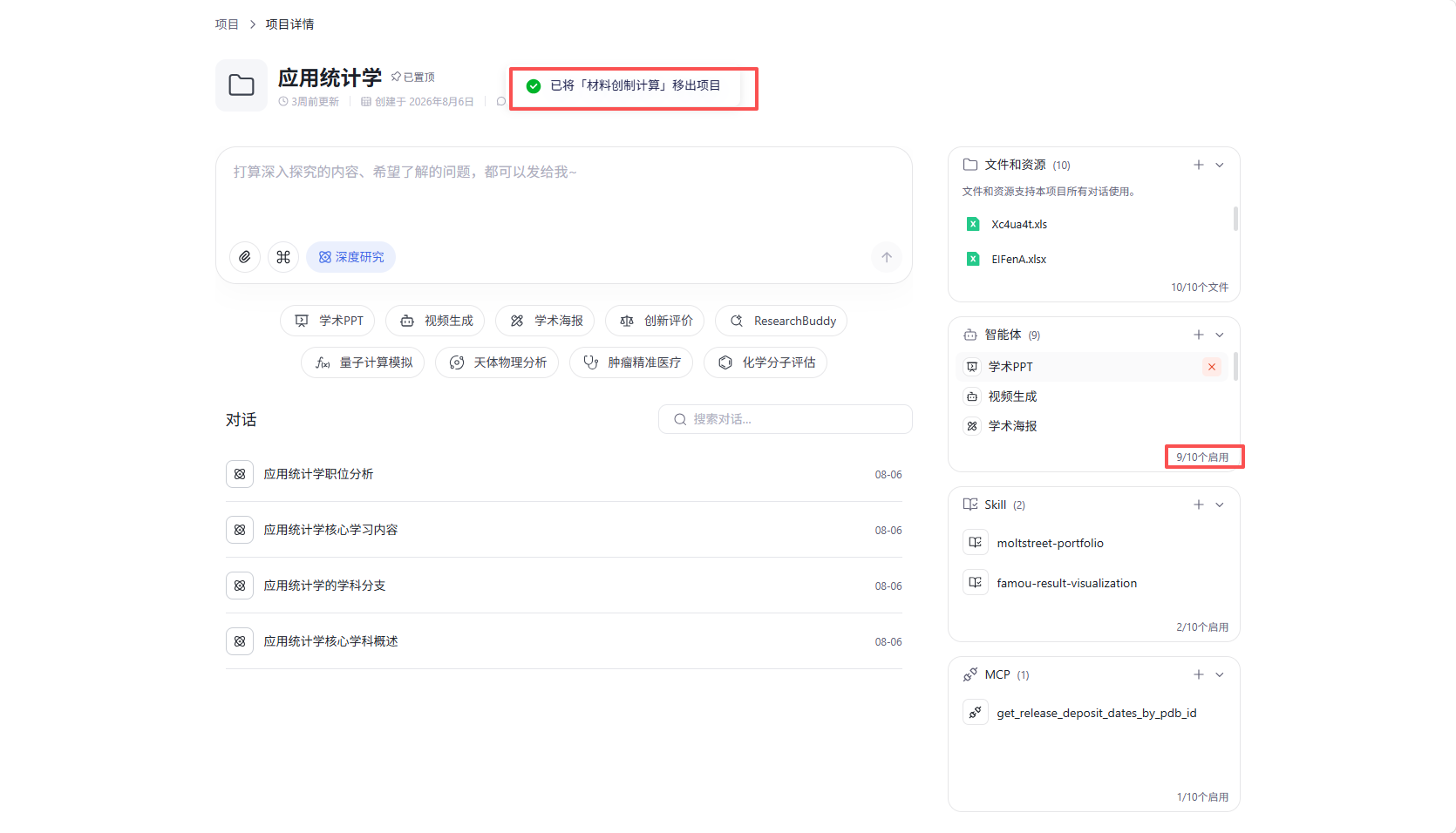The height and width of the screenshot is (833, 1456).
Task: Select the 学术PPT agent row
Action: [1092, 367]
